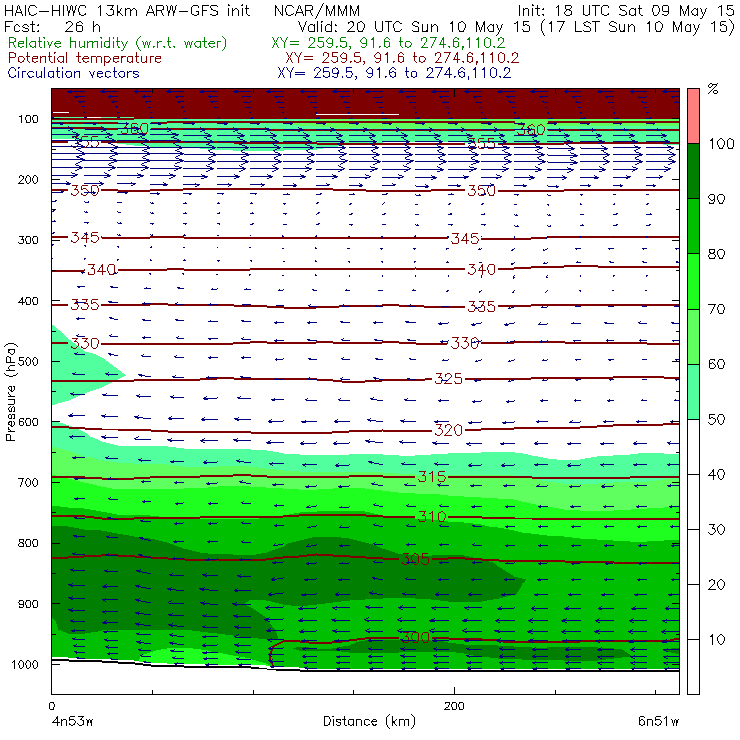Click the '600' pressure axis label
The image size is (740, 740).
pyautogui.click(x=28, y=422)
